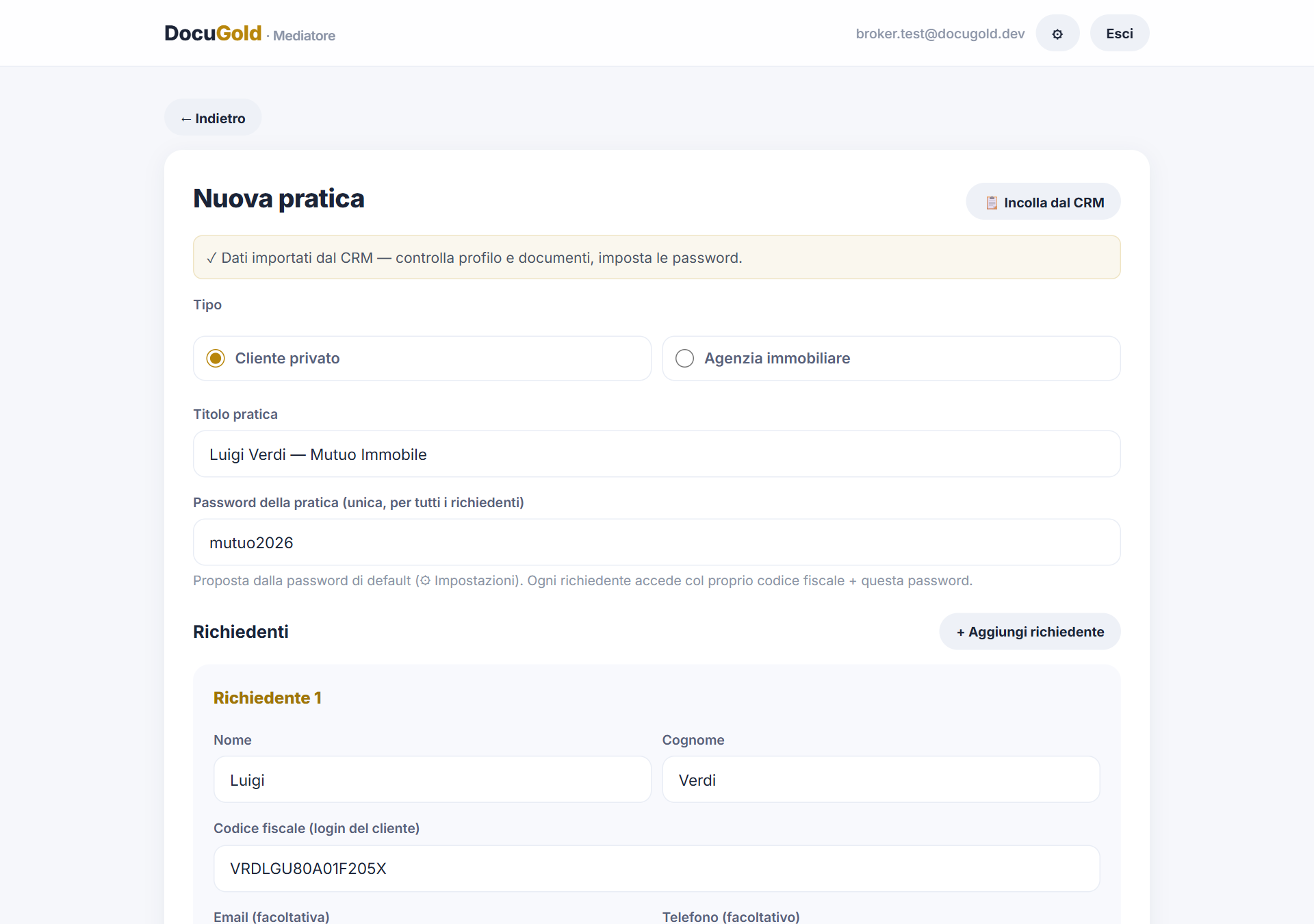Click the Richiedenti section heading
The width and height of the screenshot is (1314, 924).
click(241, 632)
